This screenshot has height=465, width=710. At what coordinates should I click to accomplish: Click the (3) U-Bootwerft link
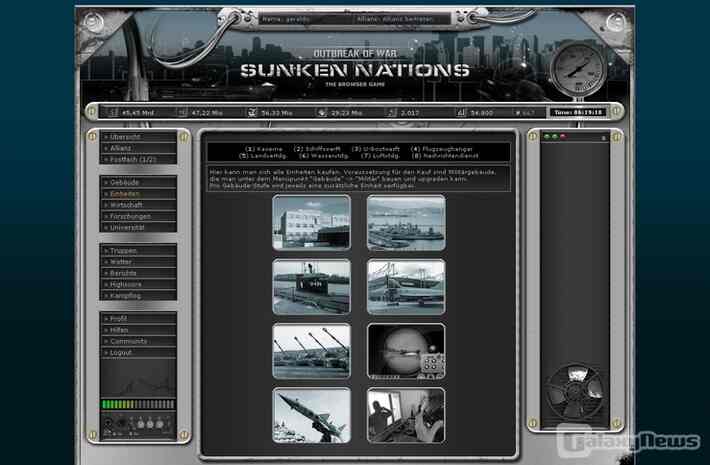click(376, 149)
